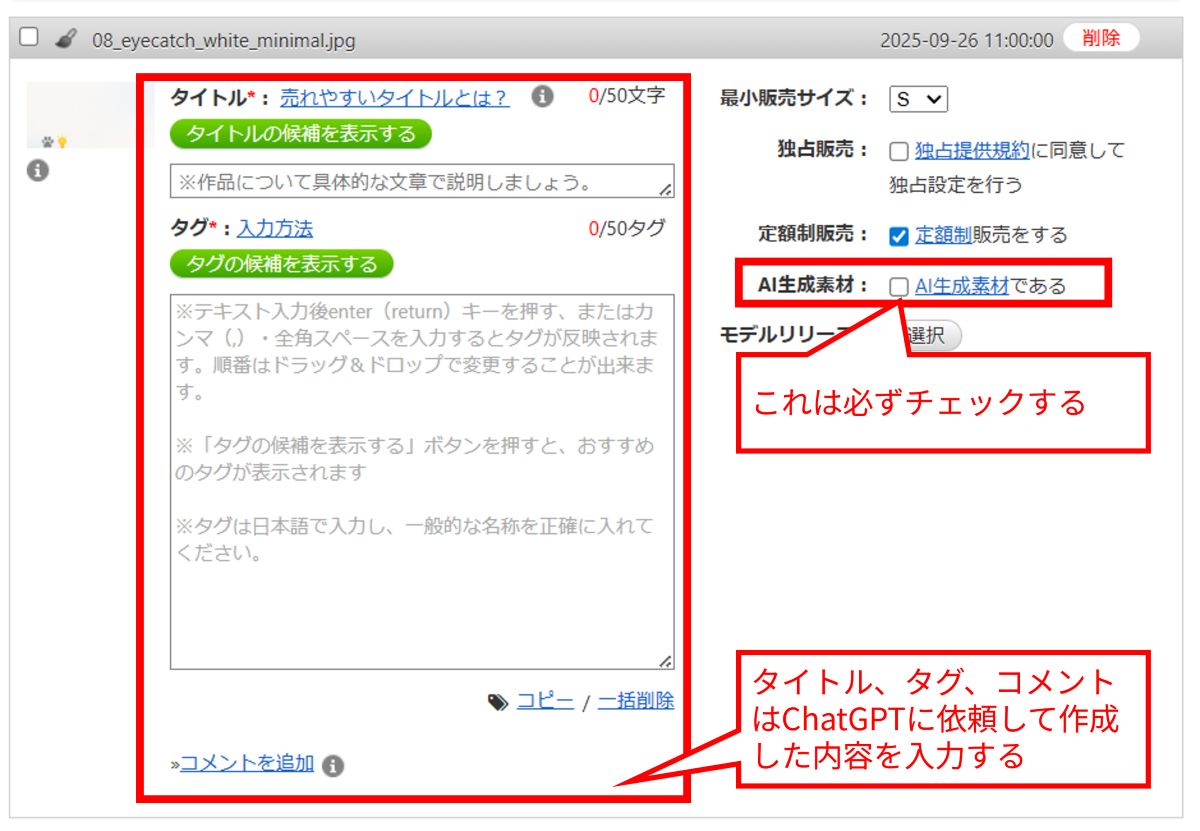Open the 入力方法 link for tags
Screen dimensions: 1200x831
[x=275, y=229]
